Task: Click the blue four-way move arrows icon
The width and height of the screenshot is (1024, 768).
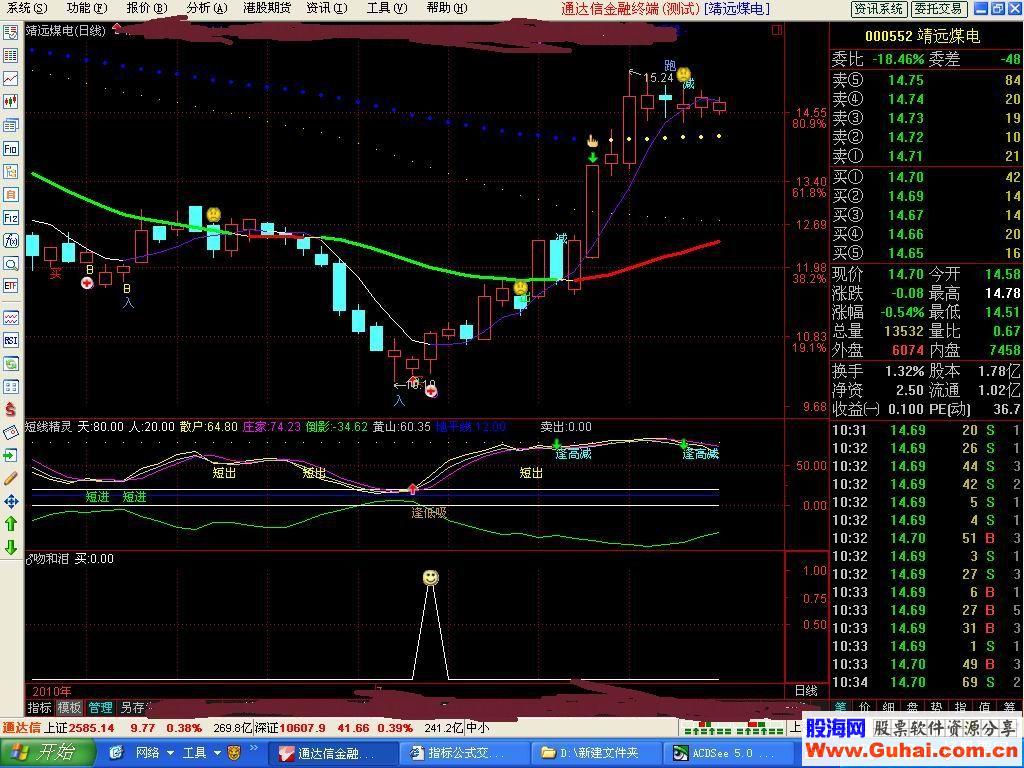Action: coord(10,501)
